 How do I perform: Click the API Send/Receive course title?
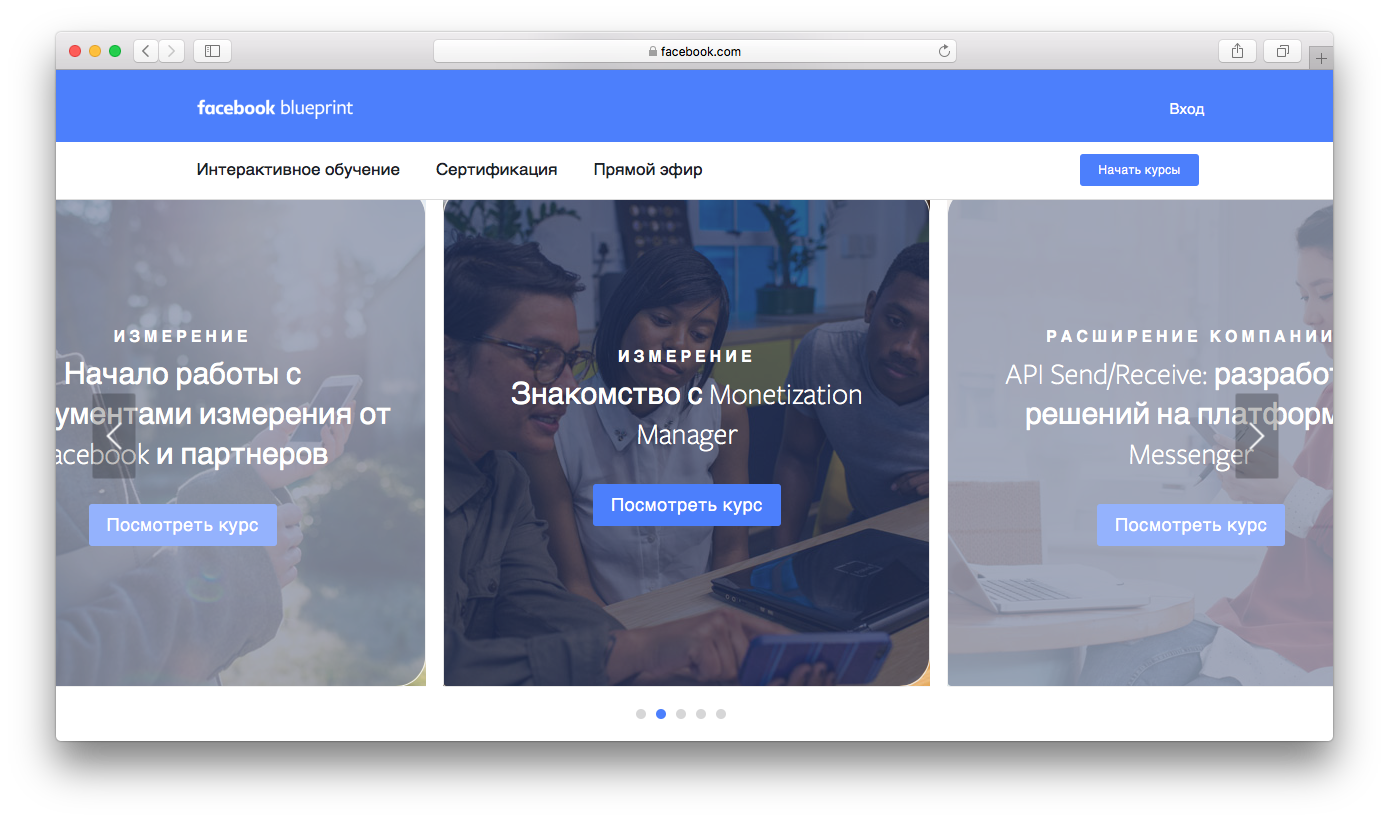tap(1169, 414)
